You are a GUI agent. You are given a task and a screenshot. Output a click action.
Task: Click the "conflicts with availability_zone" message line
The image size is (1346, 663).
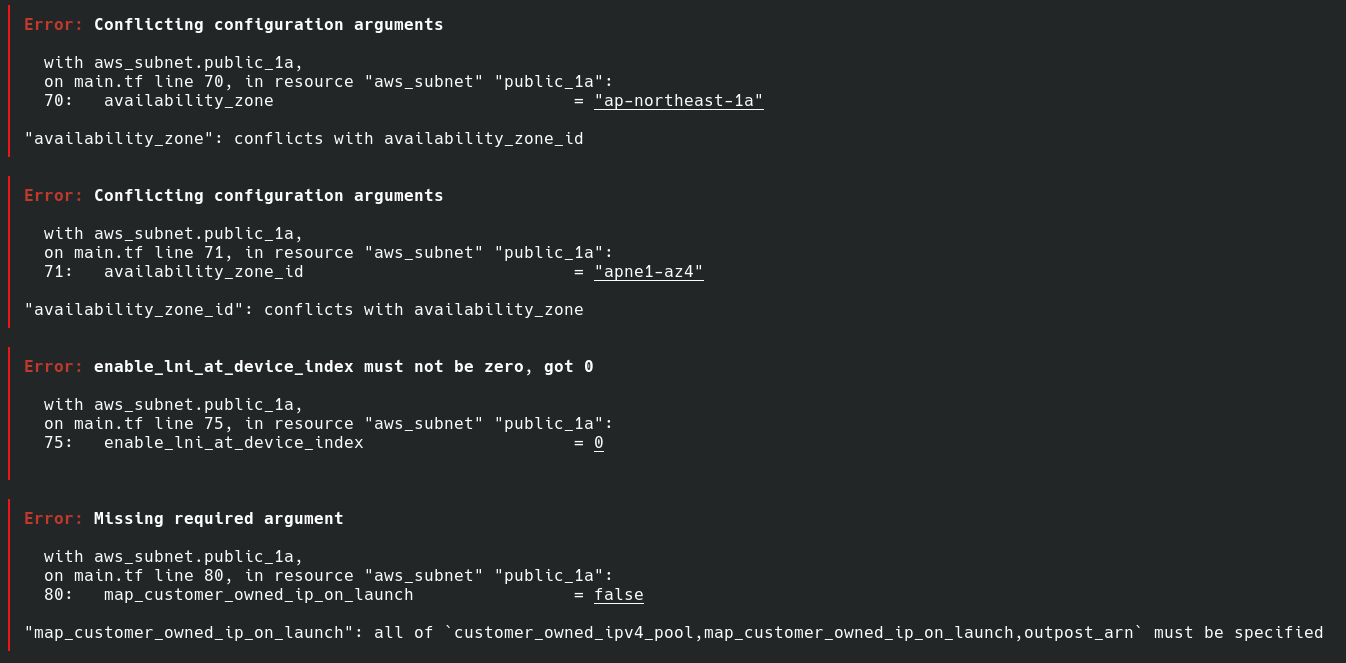[x=304, y=309]
